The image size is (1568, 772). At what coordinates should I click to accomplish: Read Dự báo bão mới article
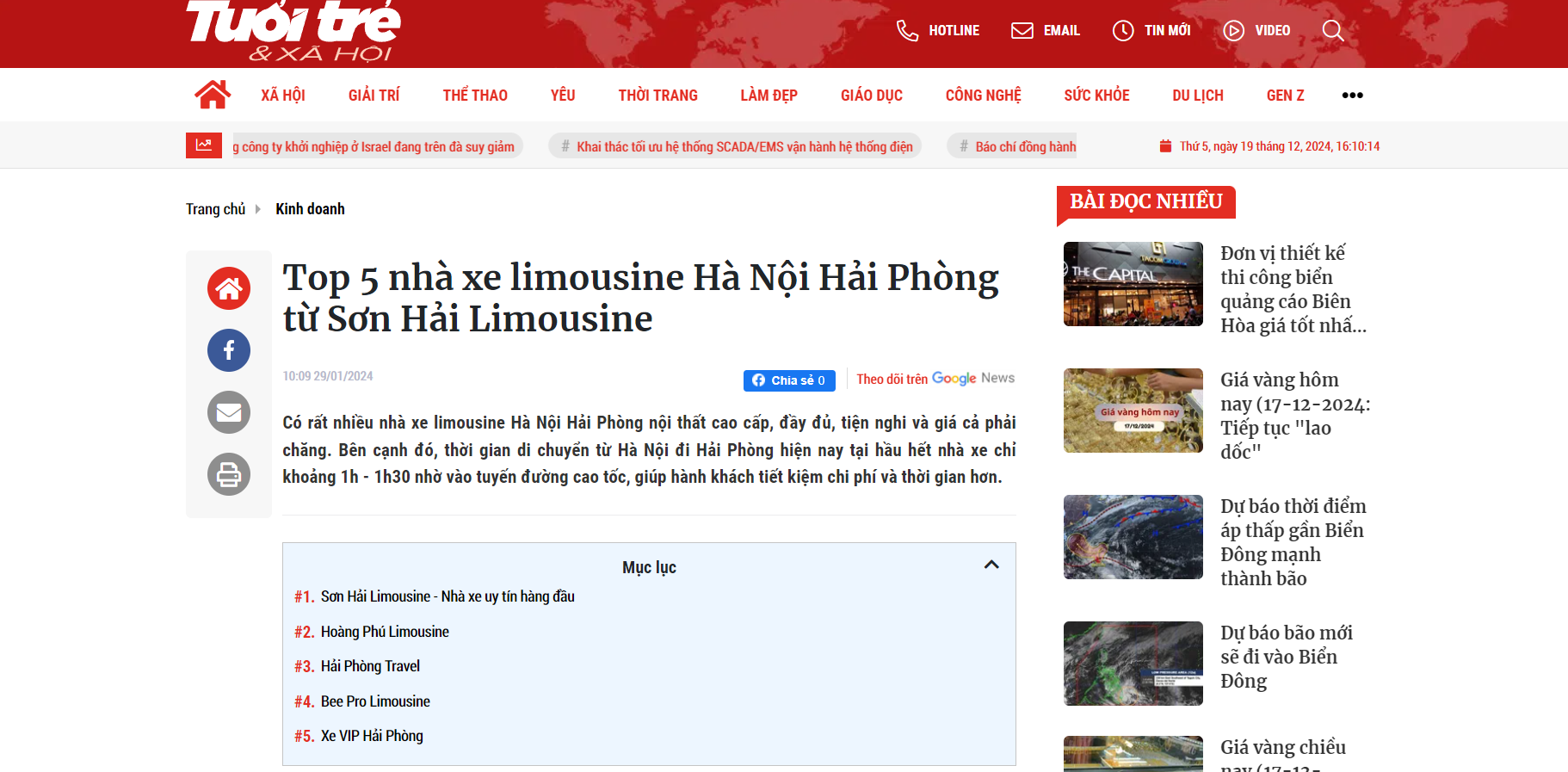click(1287, 657)
